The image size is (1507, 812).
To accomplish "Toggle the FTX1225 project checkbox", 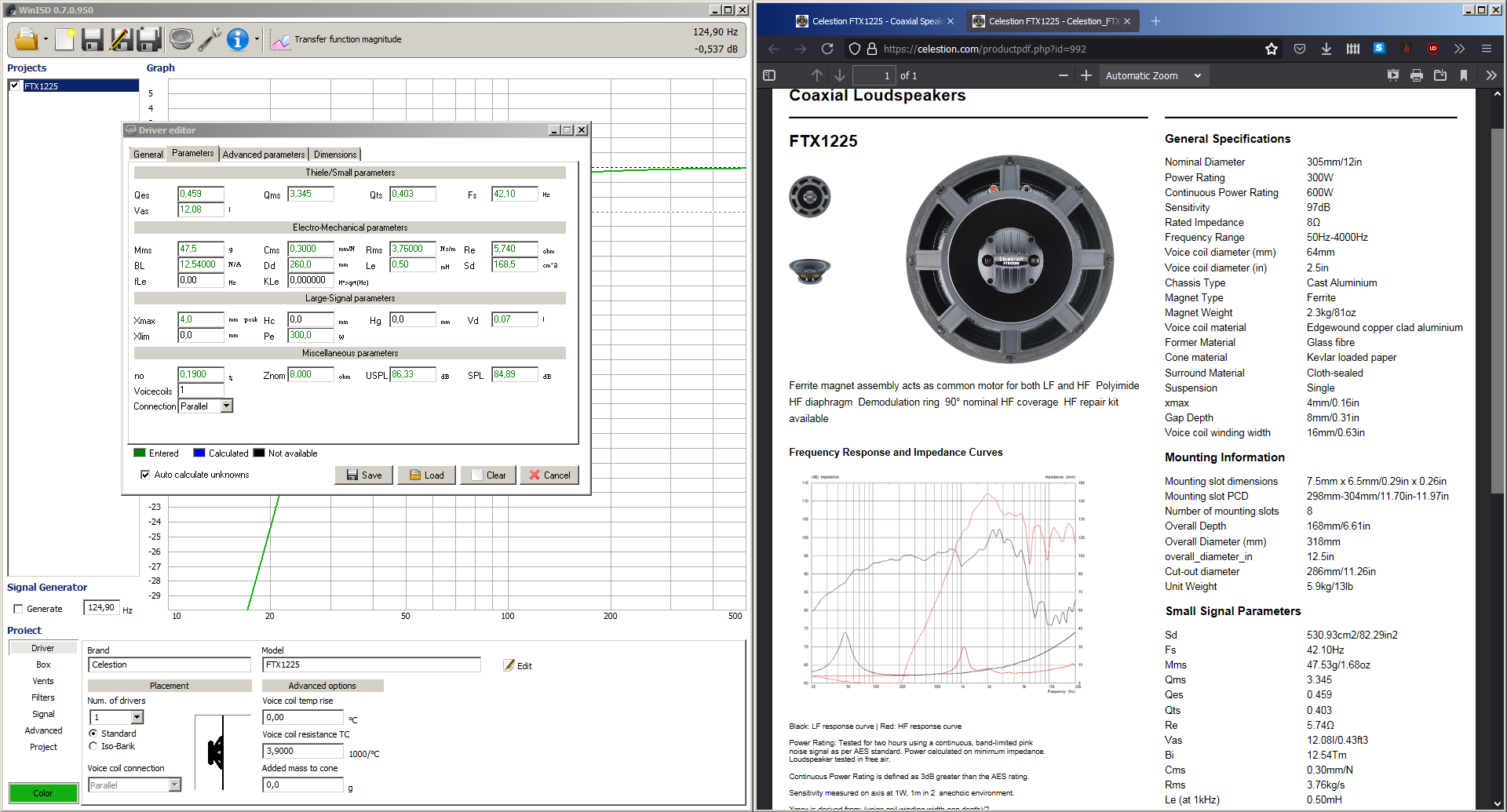I will (x=15, y=86).
